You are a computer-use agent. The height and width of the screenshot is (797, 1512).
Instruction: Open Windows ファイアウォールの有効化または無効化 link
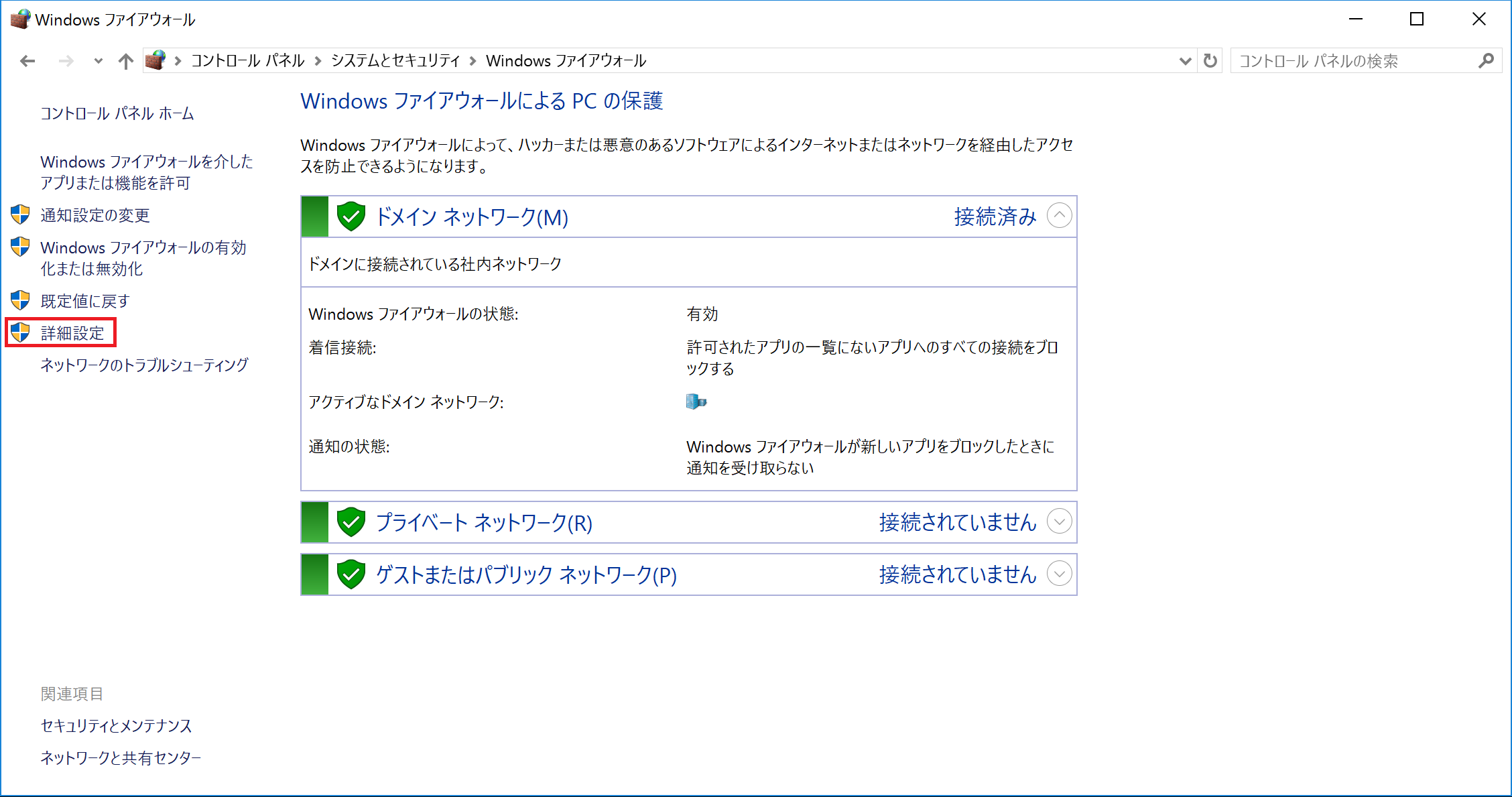coord(143,258)
